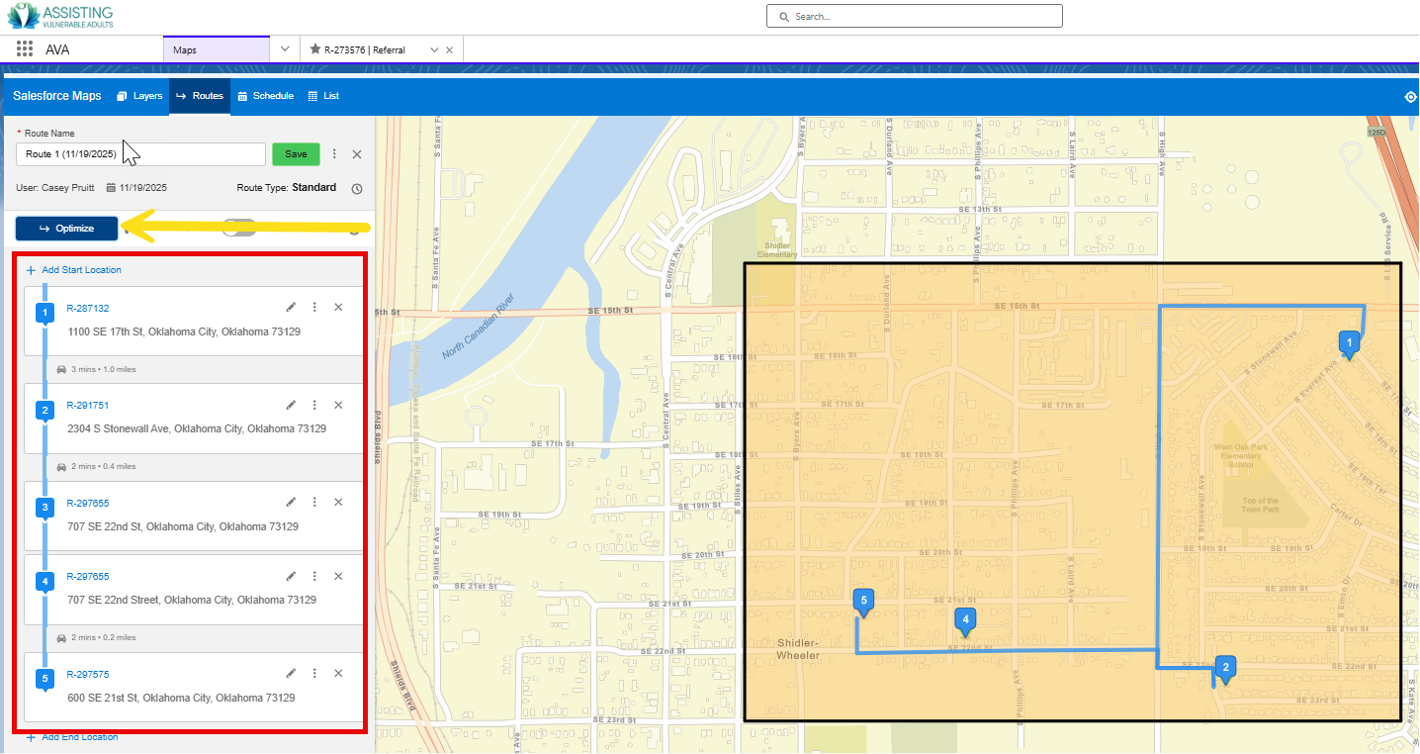Select the Maps workspace tab
1420x754 pixels.
click(216, 49)
